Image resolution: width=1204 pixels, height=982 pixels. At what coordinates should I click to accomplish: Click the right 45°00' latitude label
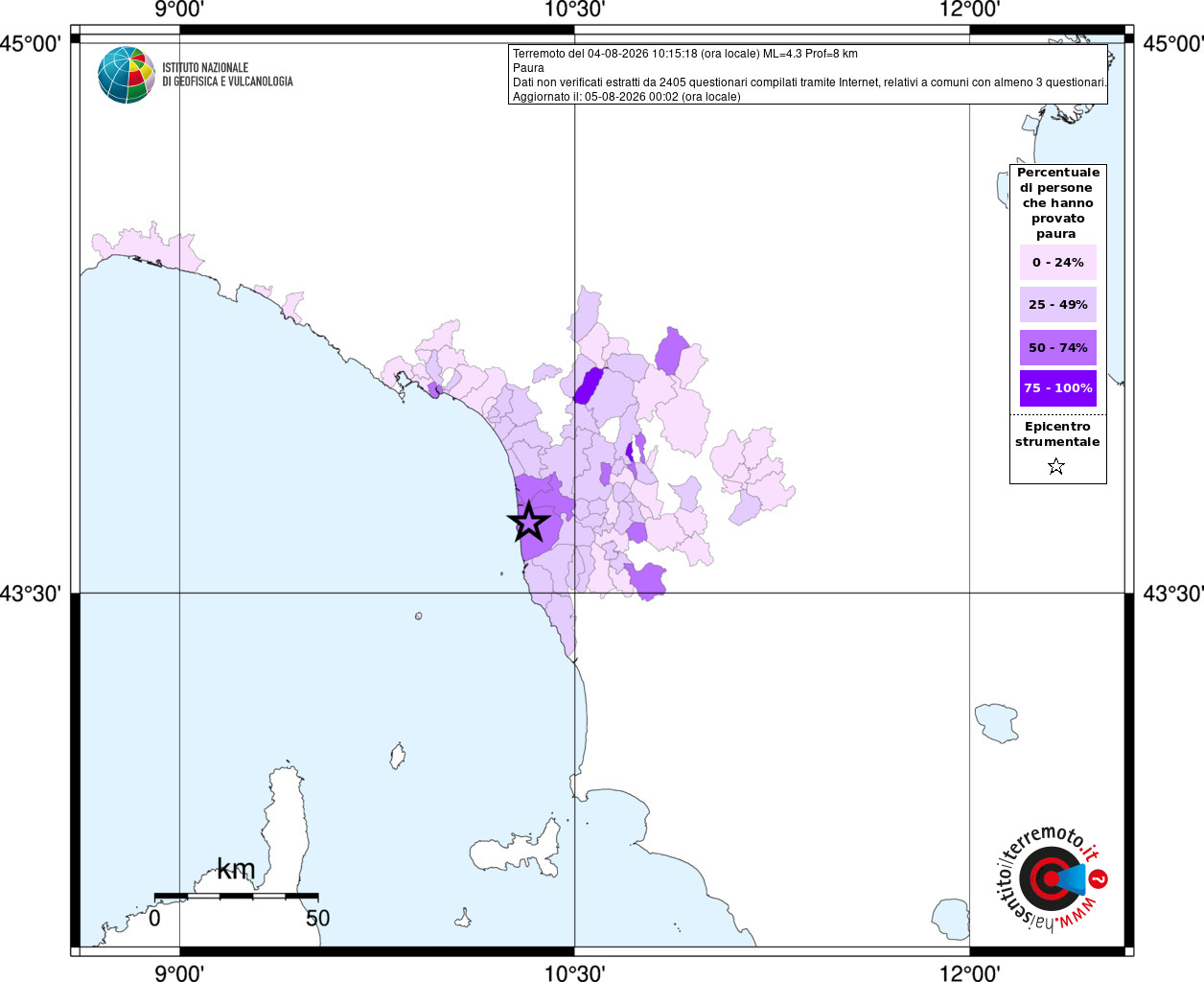1172,43
